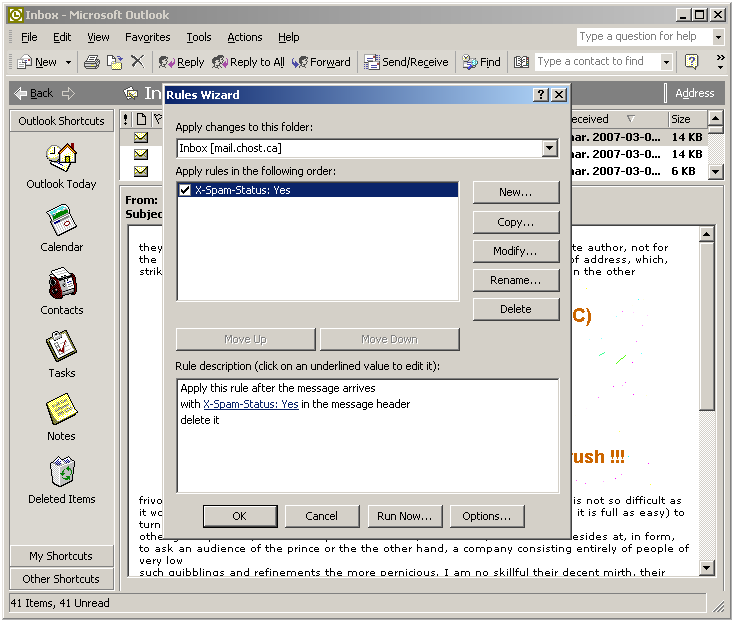Click the New... rule button
The width and height of the screenshot is (735, 623).
pos(516,192)
